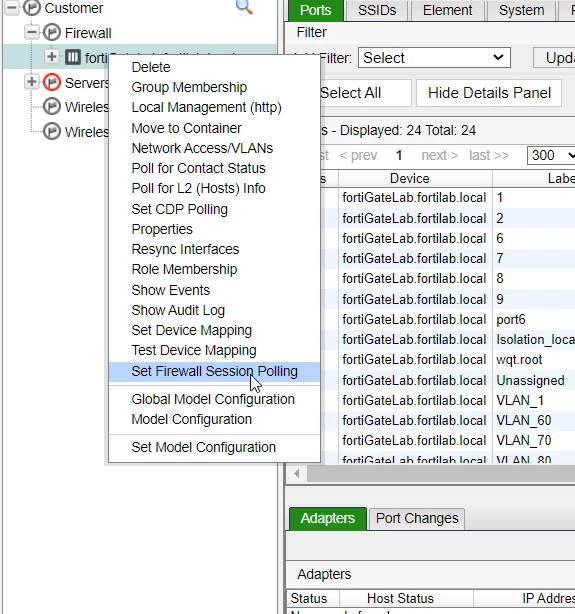The height and width of the screenshot is (614, 575).
Task: Click the horizontal scrollbar left arrow
Action: [x=297, y=474]
